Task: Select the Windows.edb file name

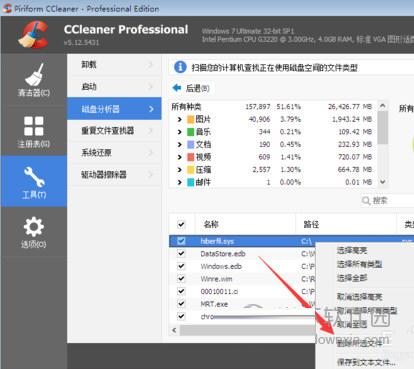Action: (221, 266)
